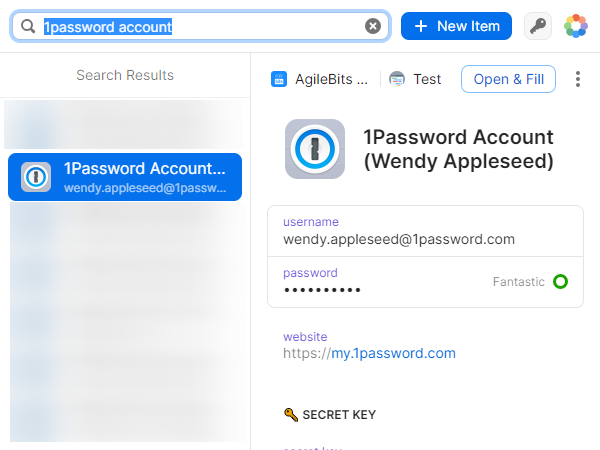Focus the search field containing "1password account"
Screen dimensions: 600x450
click(x=200, y=27)
